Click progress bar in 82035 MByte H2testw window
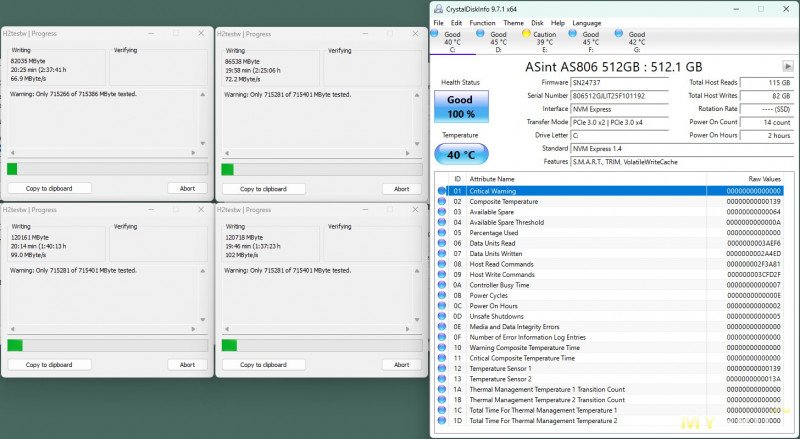This screenshot has height=439, width=800. [x=107, y=169]
